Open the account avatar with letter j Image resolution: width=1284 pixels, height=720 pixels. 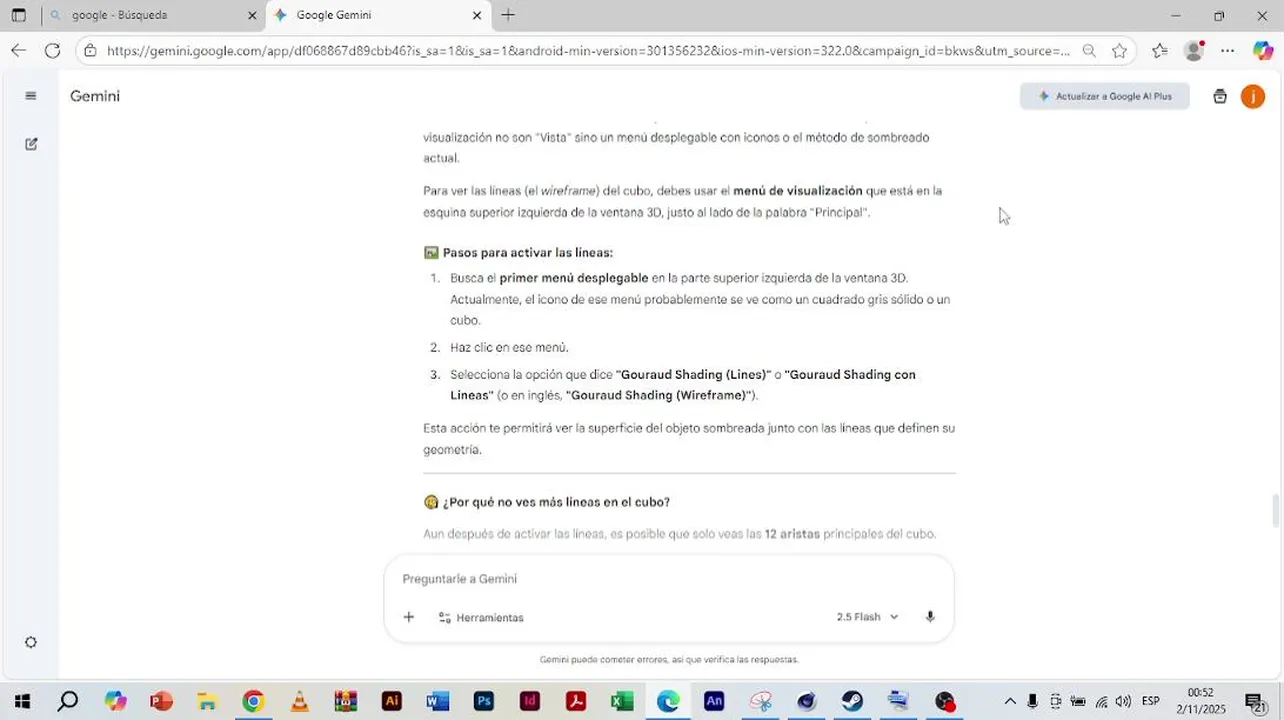point(1252,96)
